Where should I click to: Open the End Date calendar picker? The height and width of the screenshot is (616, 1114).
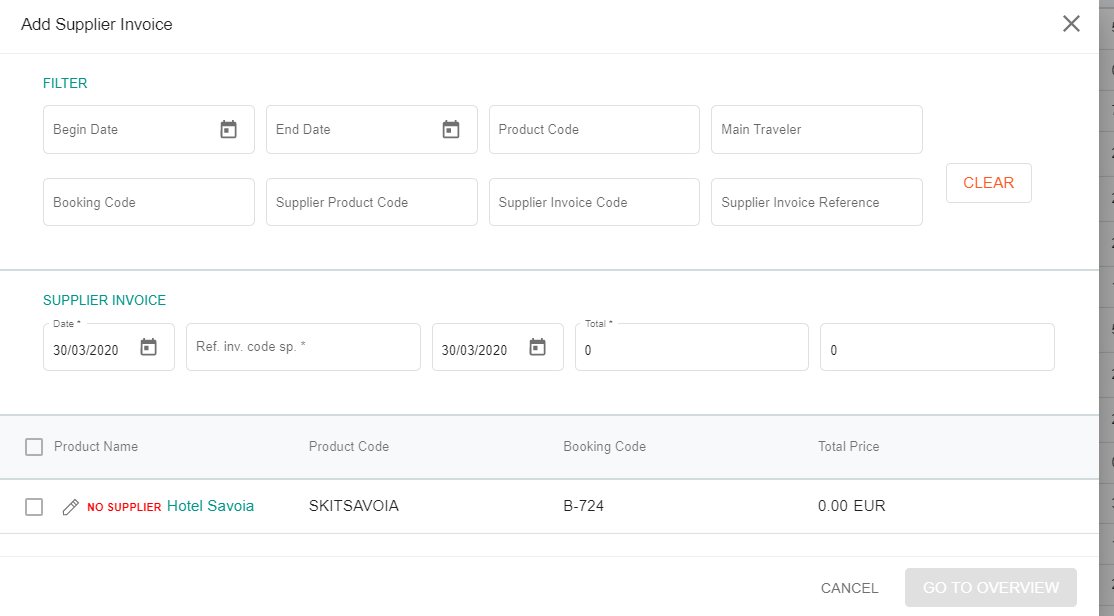(x=451, y=129)
